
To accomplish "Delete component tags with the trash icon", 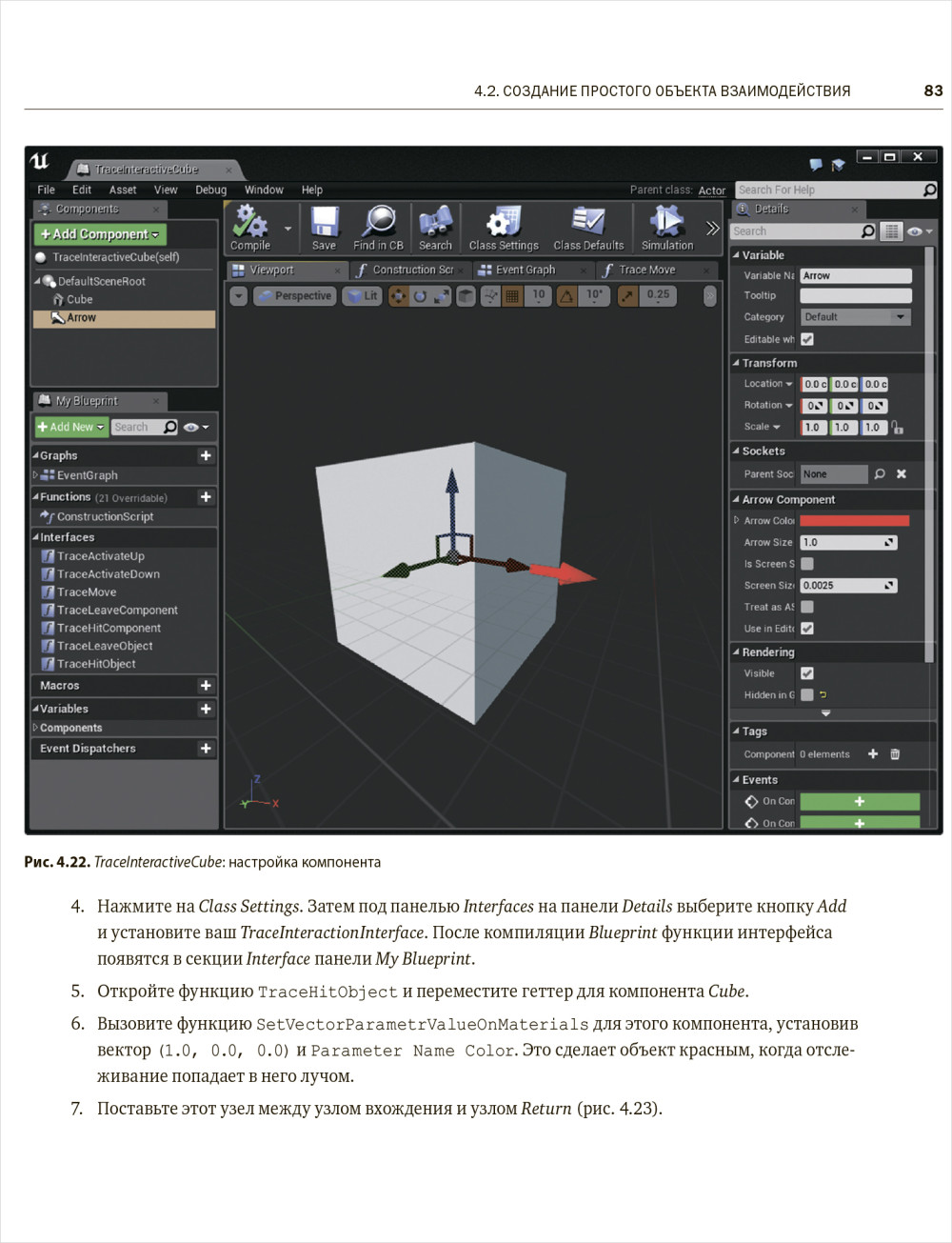I will pyautogui.click(x=895, y=753).
